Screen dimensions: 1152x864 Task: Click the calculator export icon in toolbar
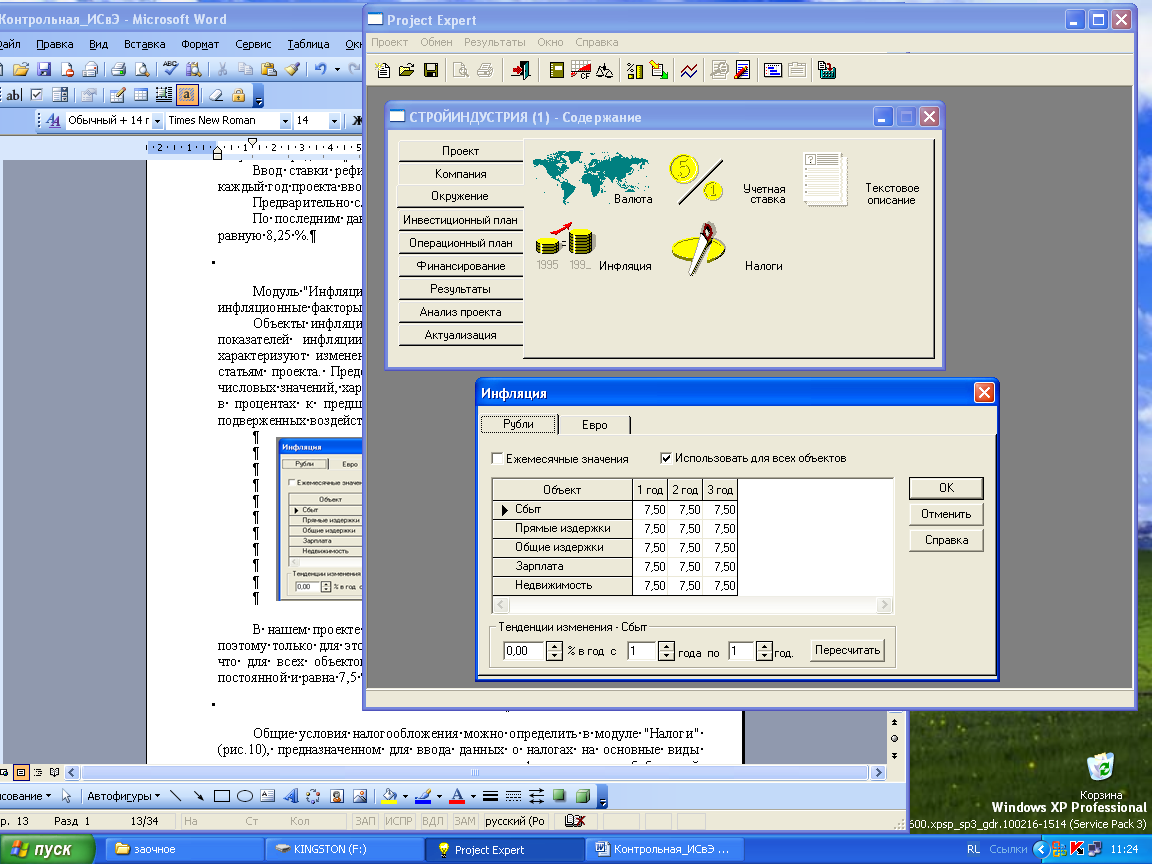tap(827, 71)
